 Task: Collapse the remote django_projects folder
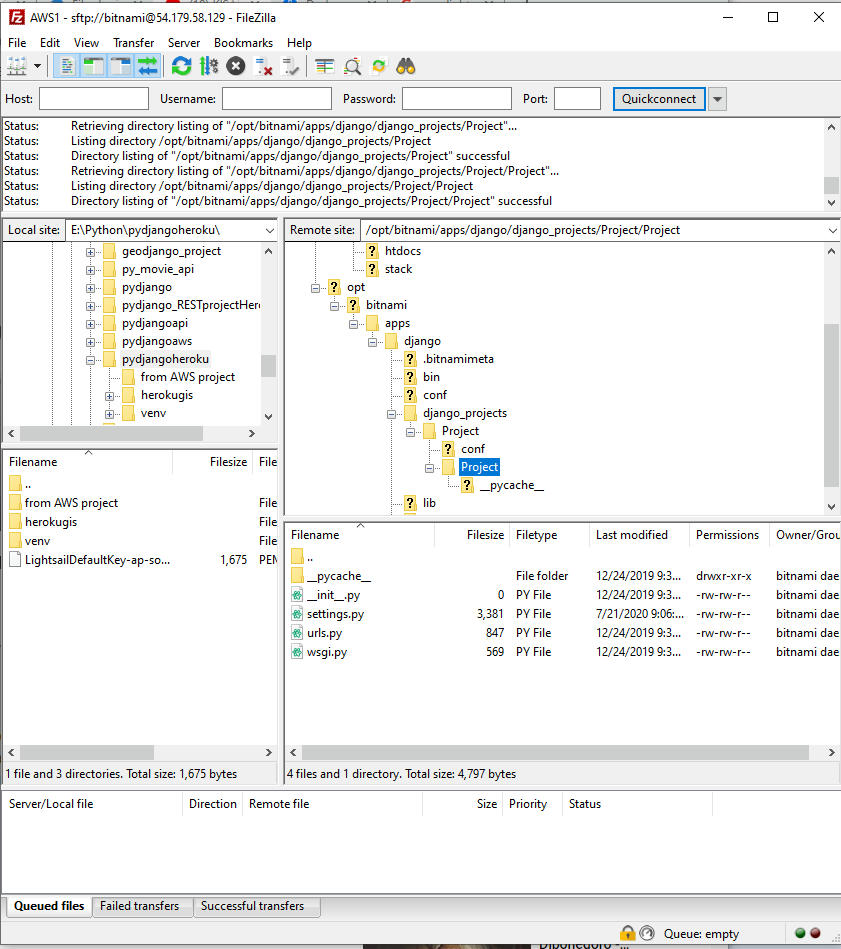[391, 414]
